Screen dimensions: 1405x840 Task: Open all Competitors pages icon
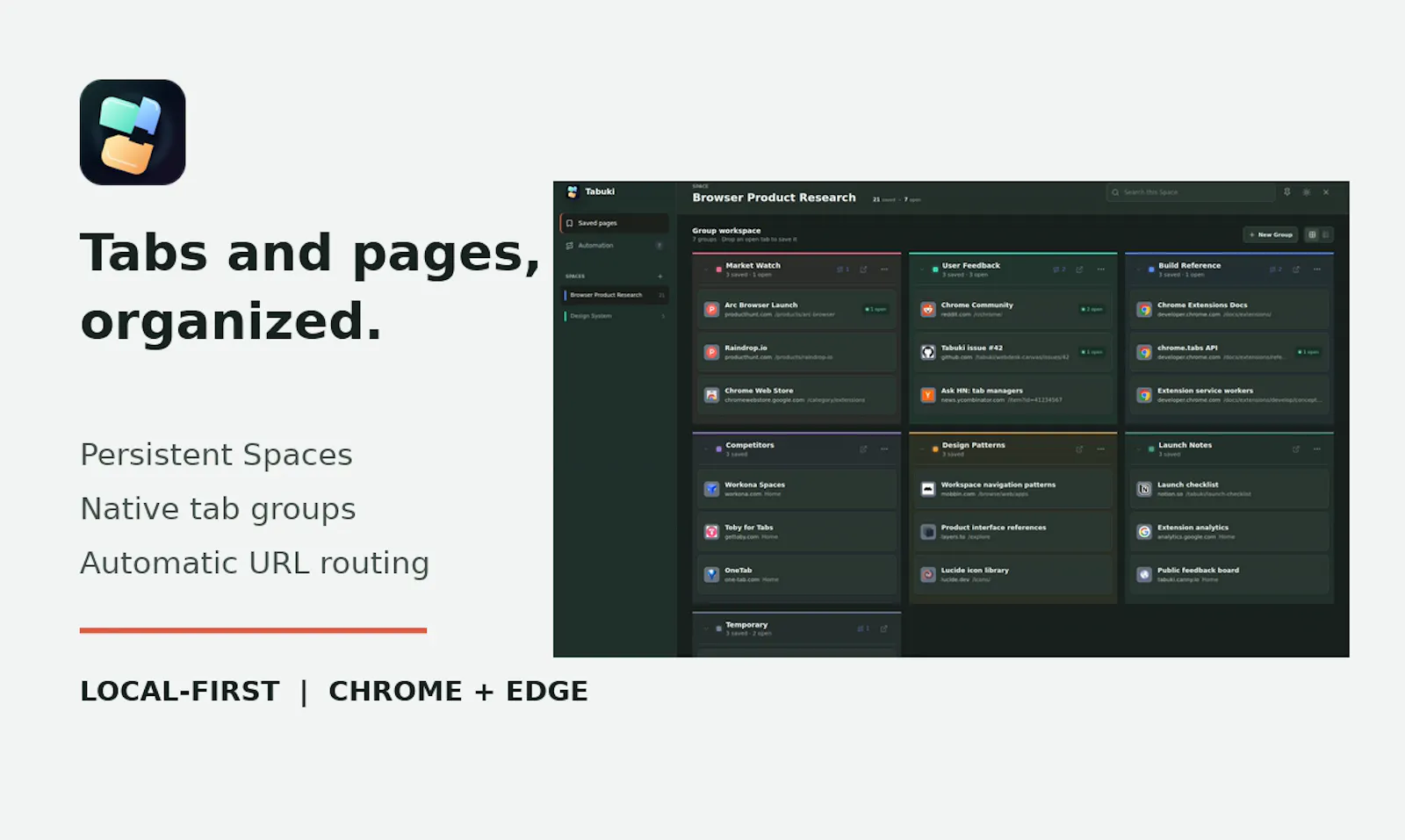(x=864, y=449)
